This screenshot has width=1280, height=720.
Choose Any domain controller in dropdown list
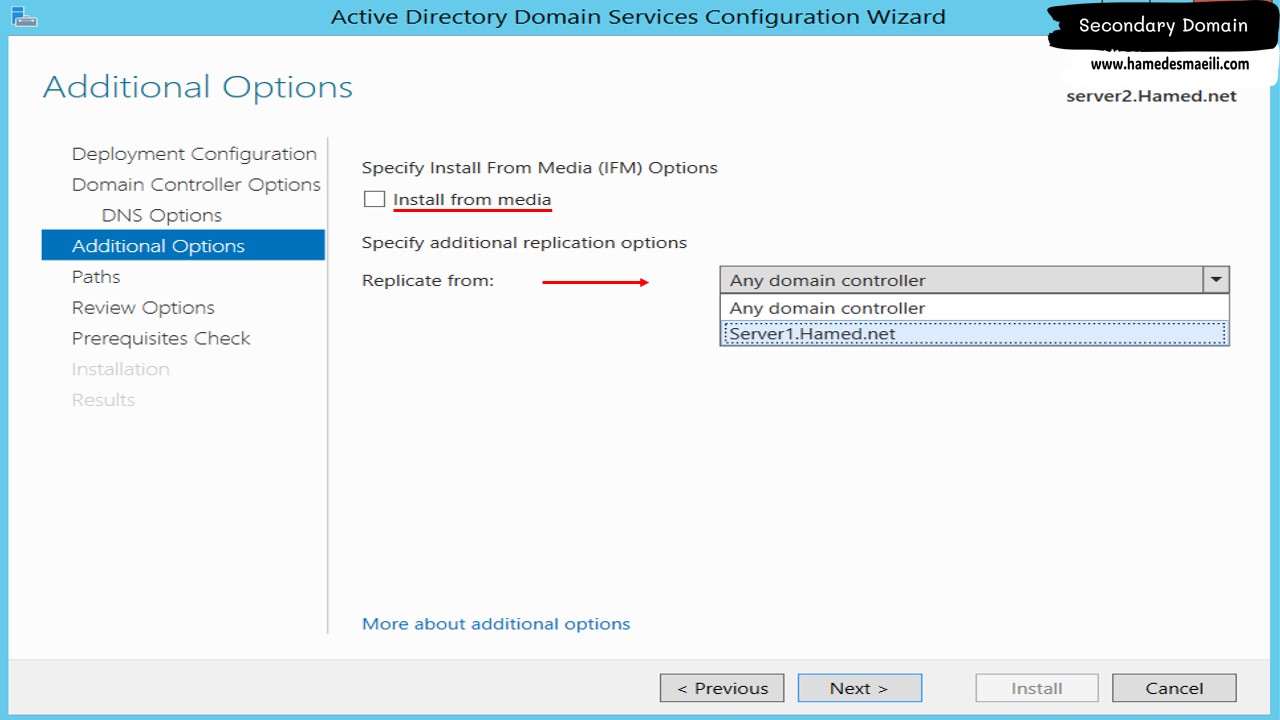click(974, 308)
